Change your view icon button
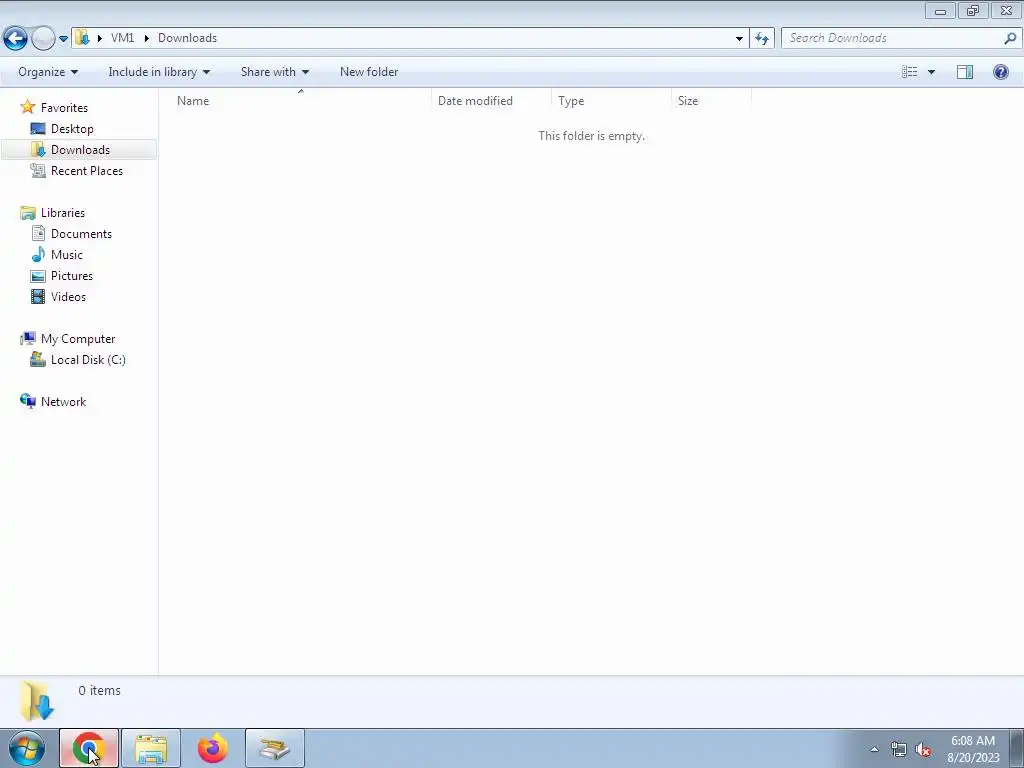This screenshot has width=1024, height=768. [910, 72]
